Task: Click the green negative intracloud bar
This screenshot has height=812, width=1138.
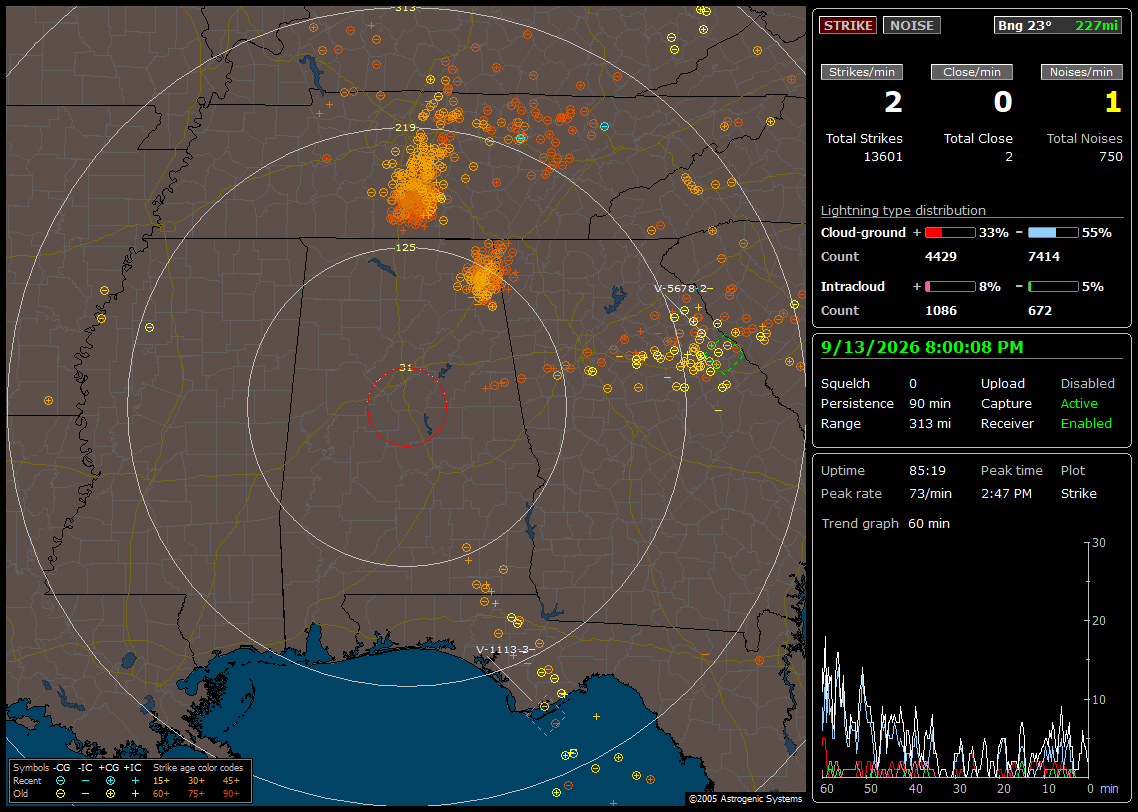Action: click(1053, 287)
